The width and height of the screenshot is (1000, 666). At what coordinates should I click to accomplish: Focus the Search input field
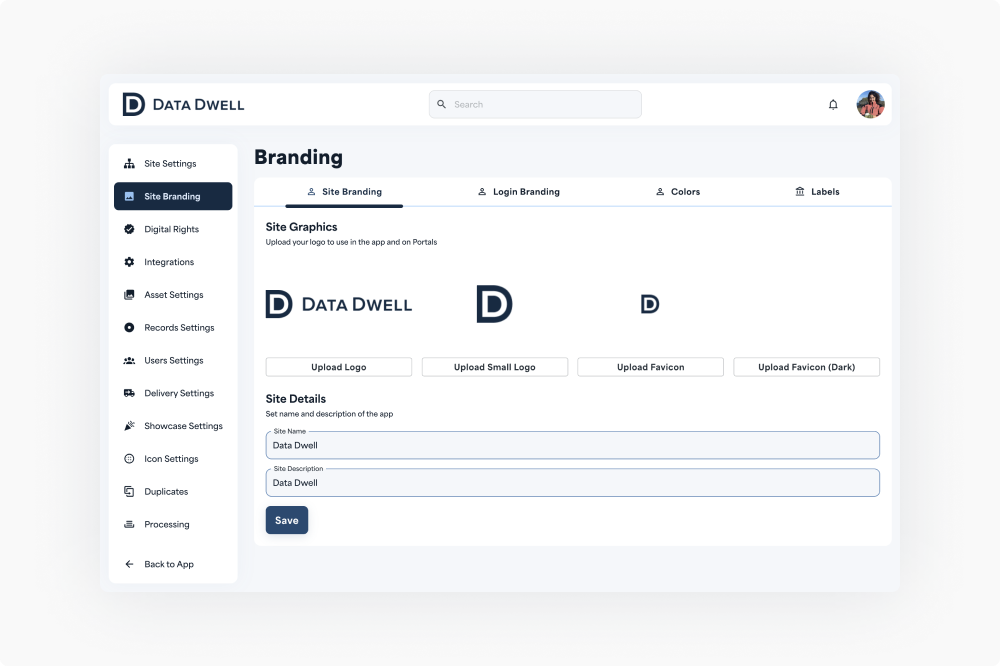pos(535,104)
